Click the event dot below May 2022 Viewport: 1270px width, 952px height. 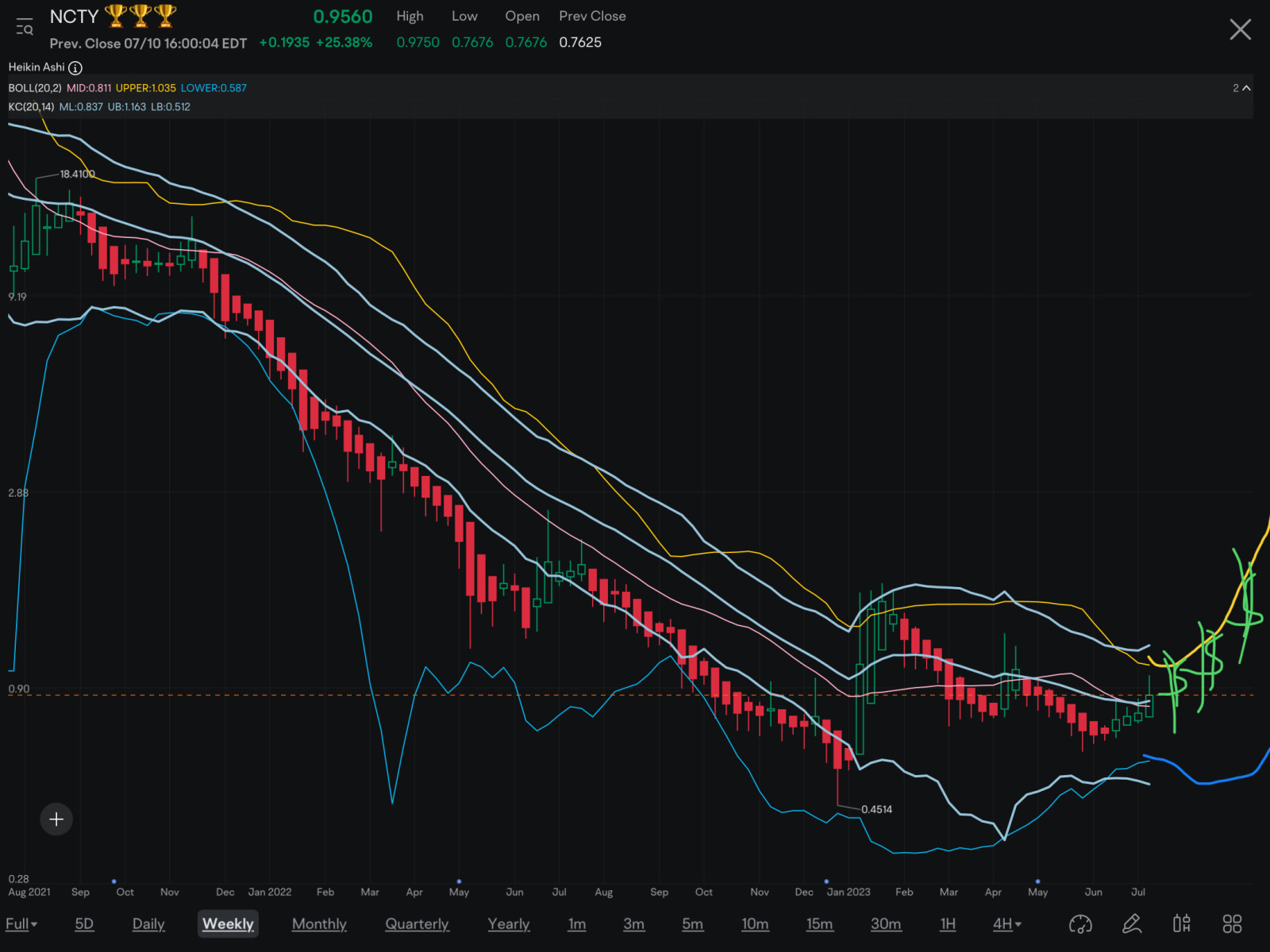[459, 881]
